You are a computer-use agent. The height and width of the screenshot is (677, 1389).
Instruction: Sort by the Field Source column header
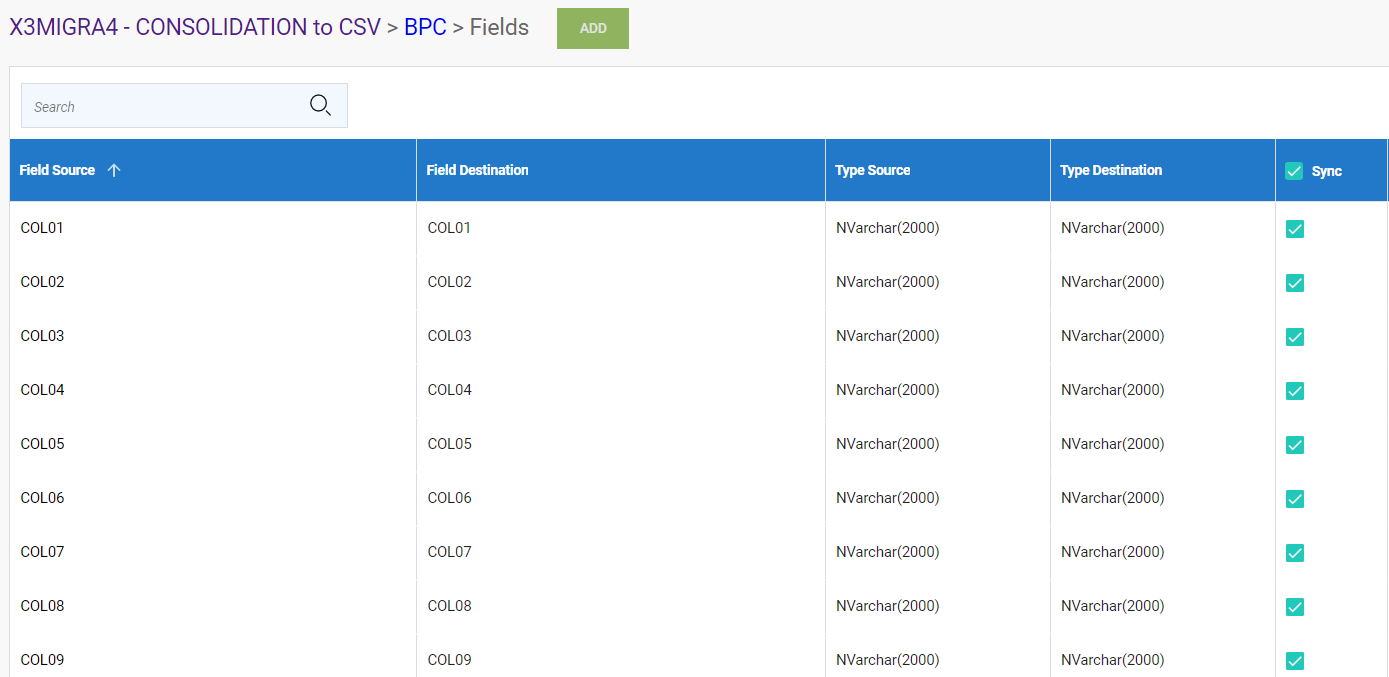(57, 170)
